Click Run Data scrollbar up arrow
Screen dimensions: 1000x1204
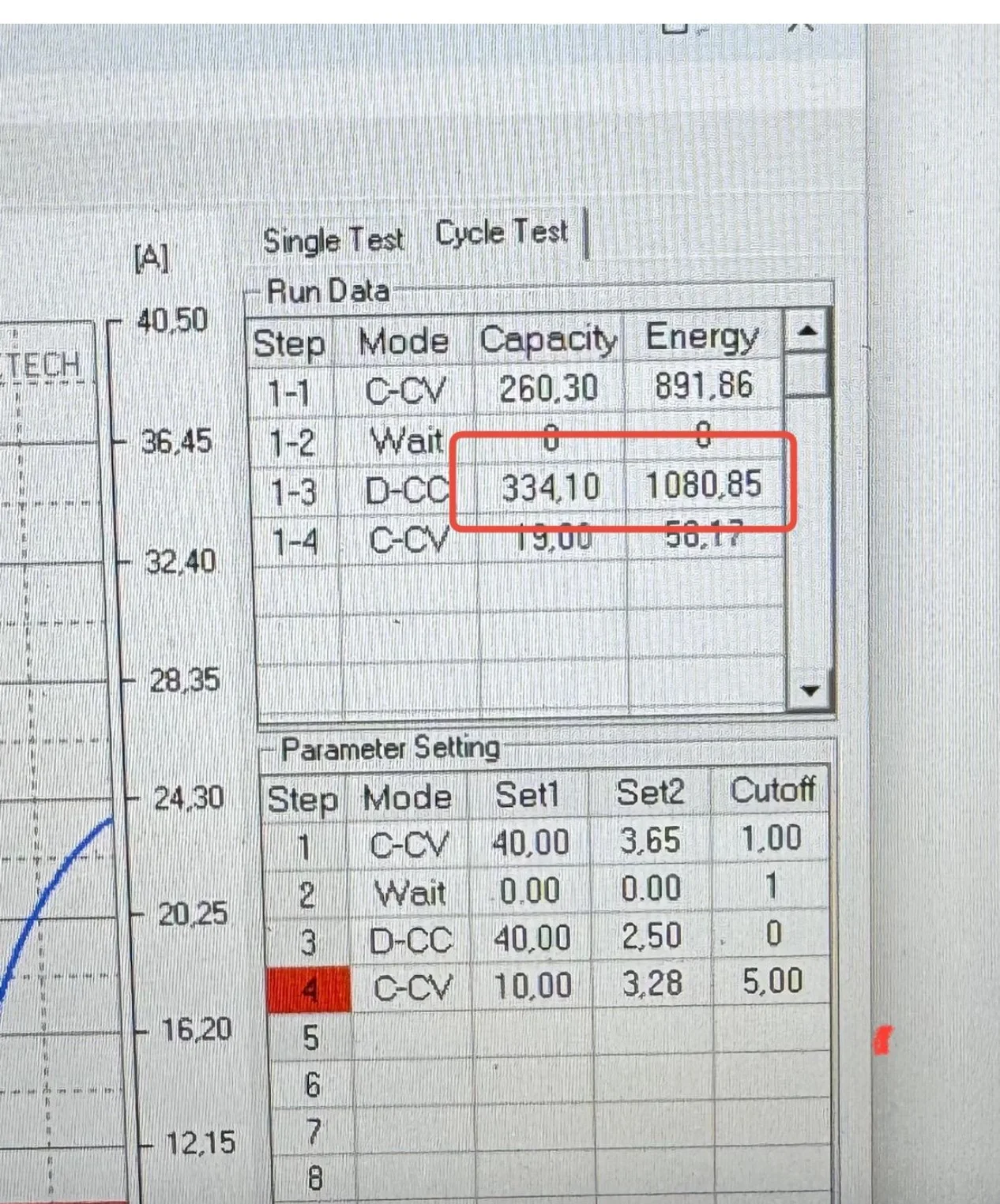806,331
